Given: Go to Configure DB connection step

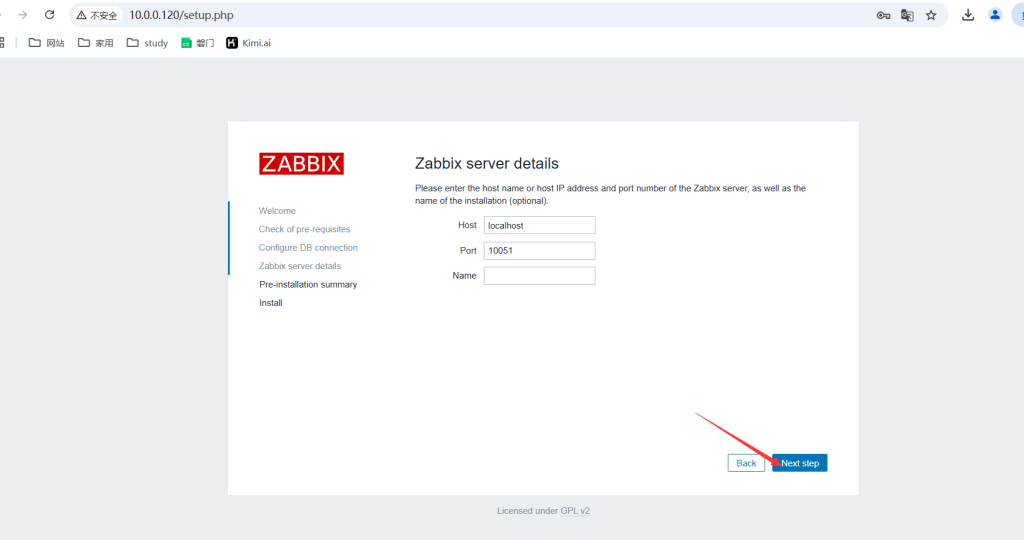Looking at the screenshot, I should click(308, 248).
